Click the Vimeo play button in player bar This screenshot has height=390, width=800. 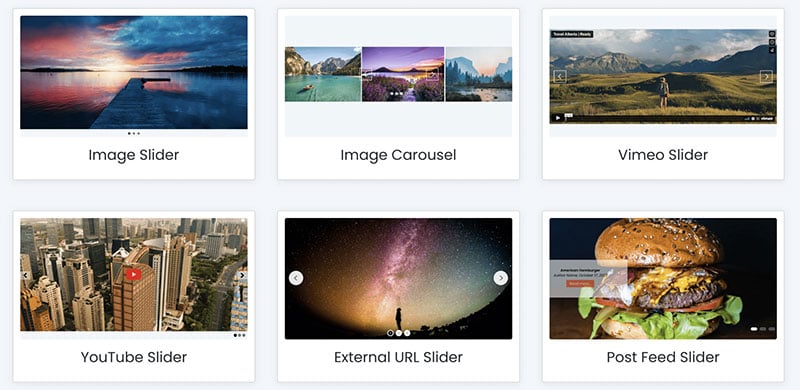click(x=558, y=118)
